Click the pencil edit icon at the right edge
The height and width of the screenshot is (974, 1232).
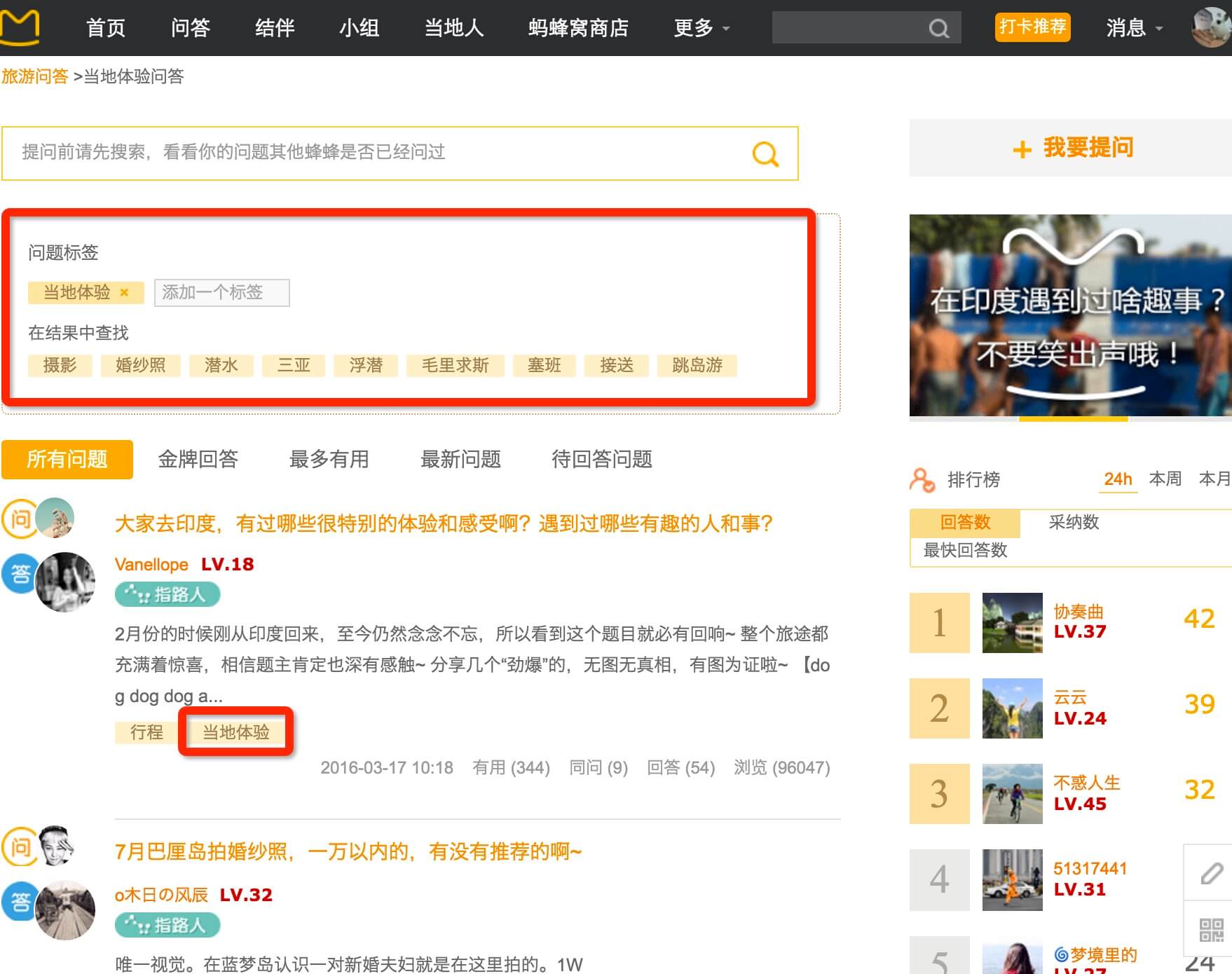coord(1211,873)
